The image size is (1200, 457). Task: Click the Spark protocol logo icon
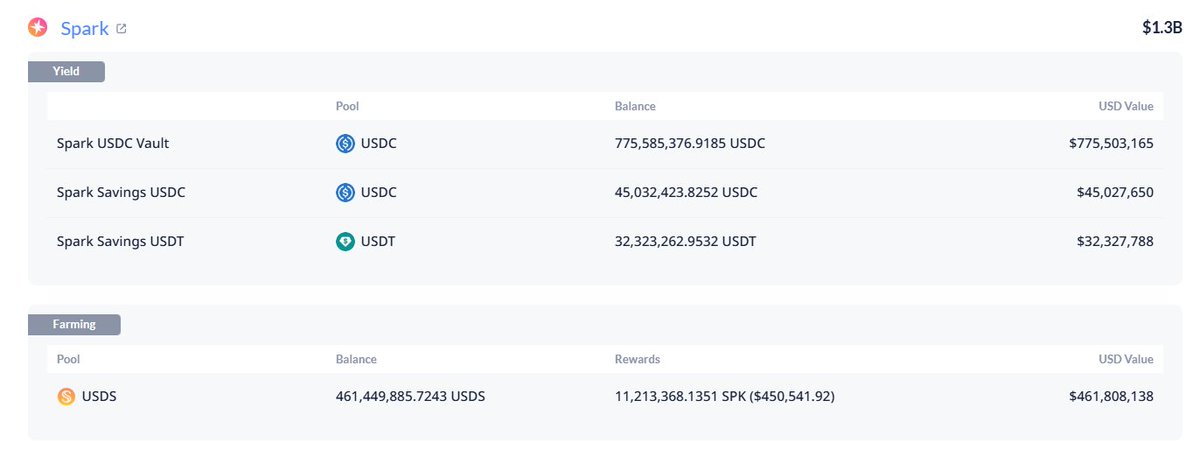coord(37,28)
